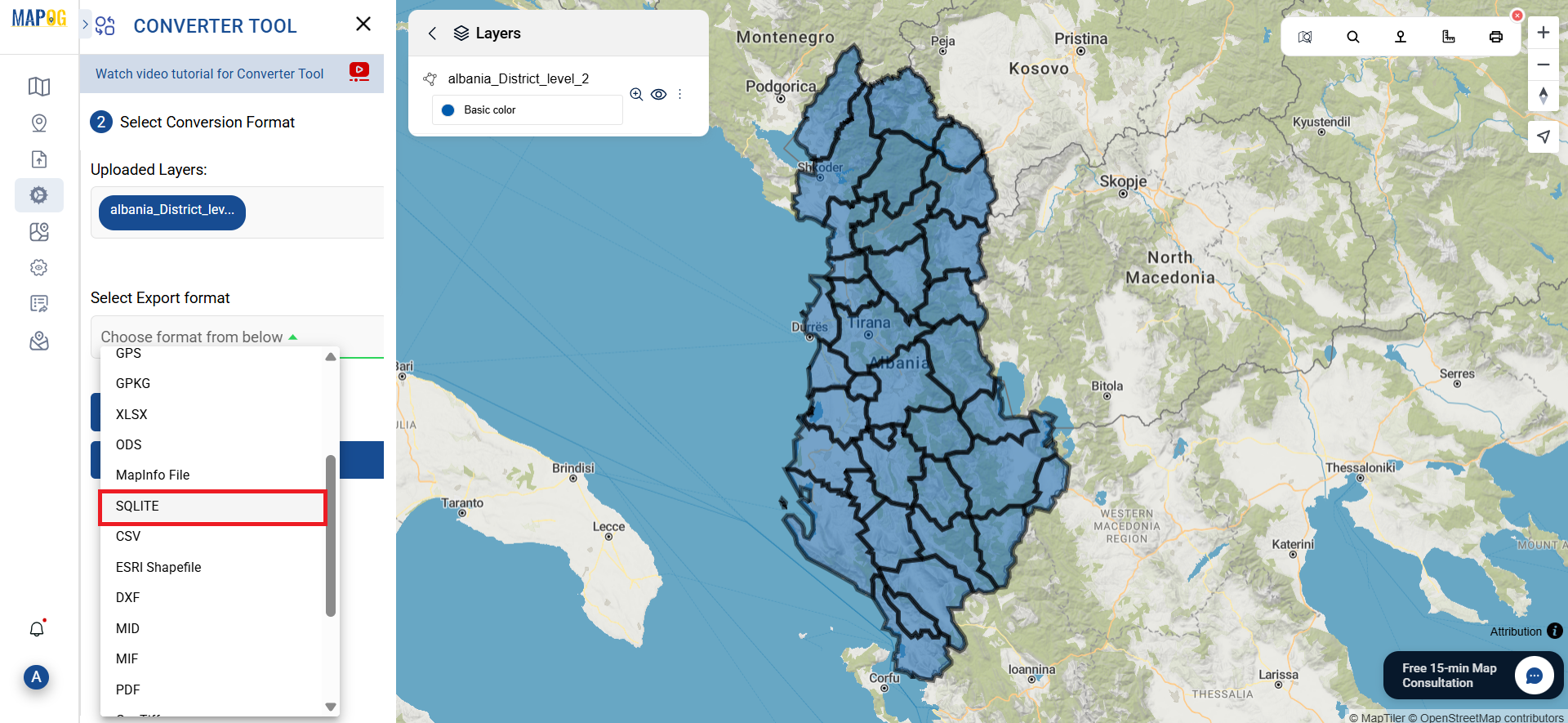Open three-dot options for albania layer
The height and width of the screenshot is (723, 1568).
(x=679, y=94)
